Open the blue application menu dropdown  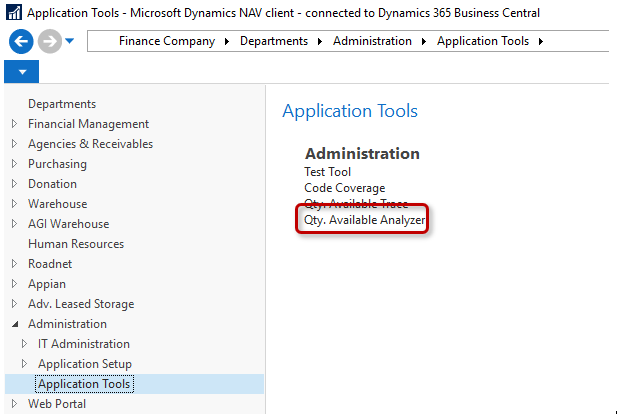[21, 72]
